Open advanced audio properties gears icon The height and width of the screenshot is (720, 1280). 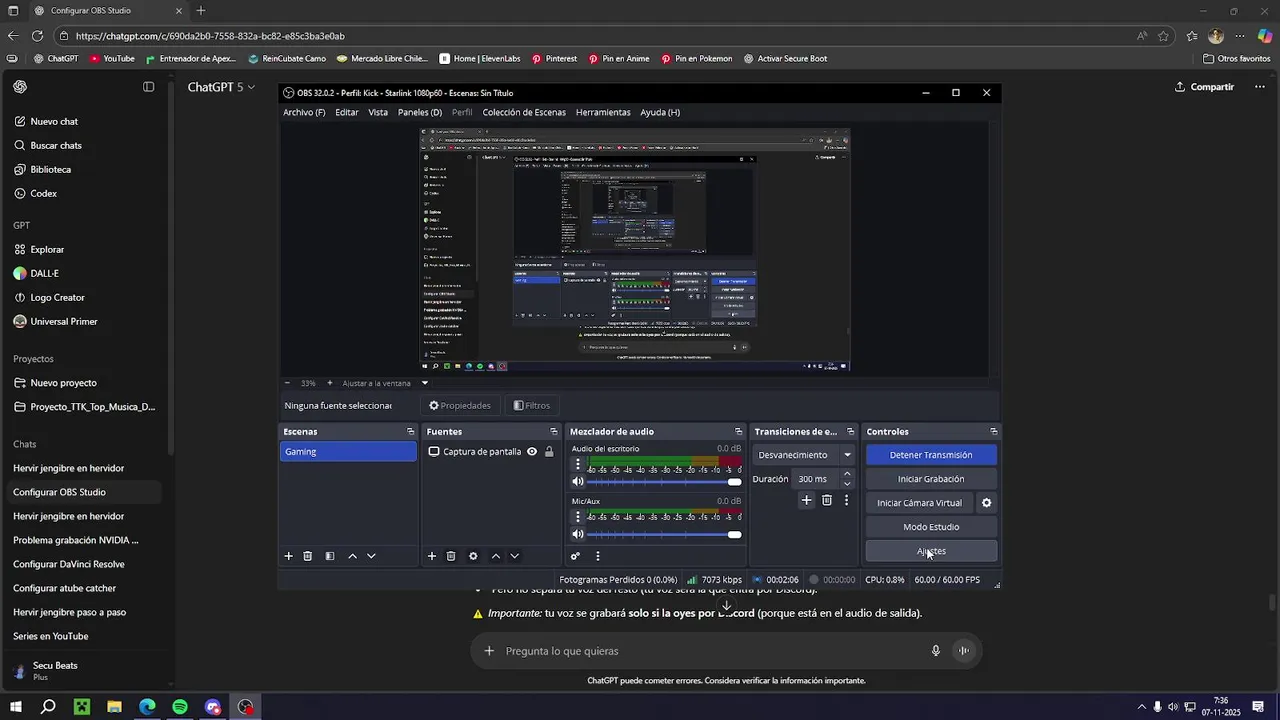pyautogui.click(x=575, y=556)
